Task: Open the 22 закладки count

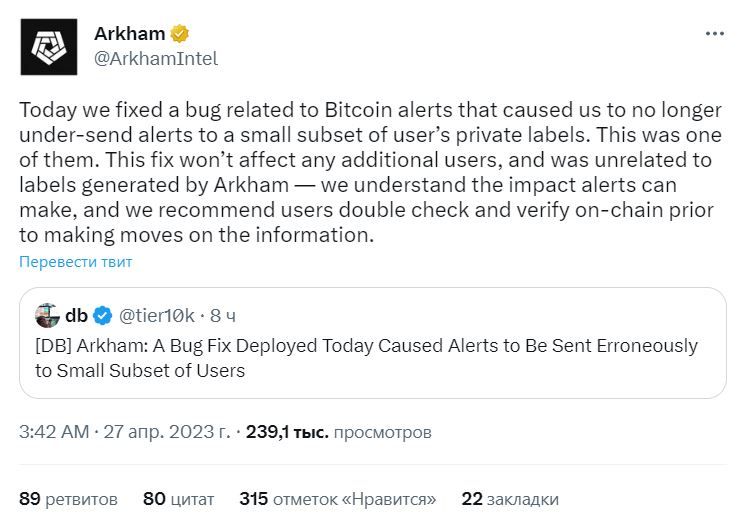Action: pos(510,499)
